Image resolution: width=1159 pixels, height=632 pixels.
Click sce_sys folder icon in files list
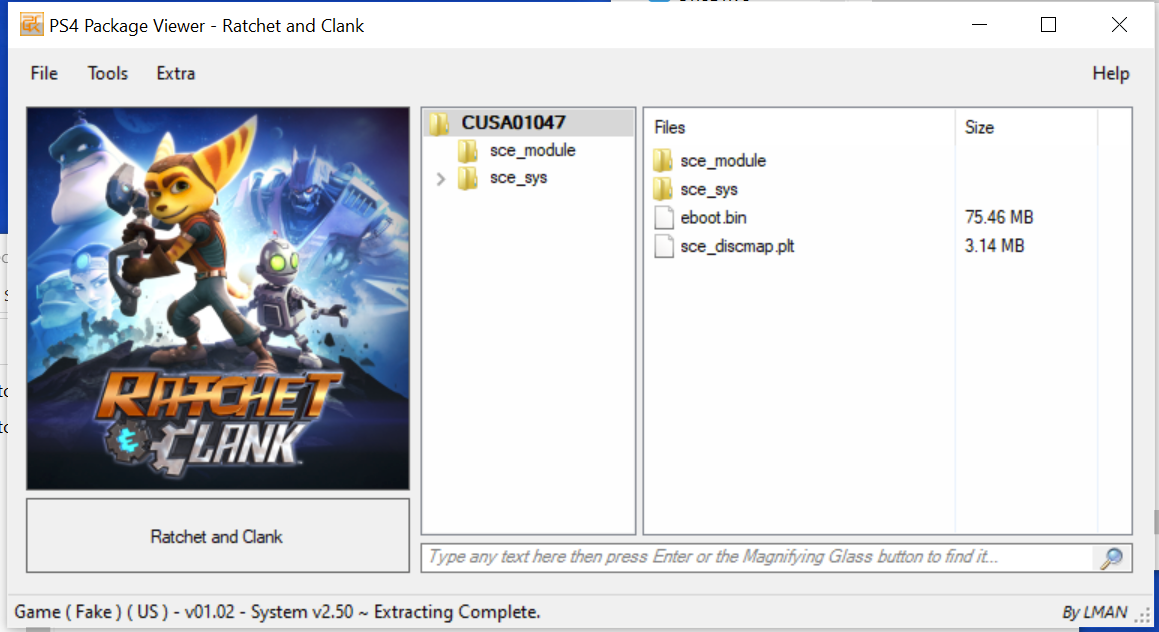tap(663, 189)
